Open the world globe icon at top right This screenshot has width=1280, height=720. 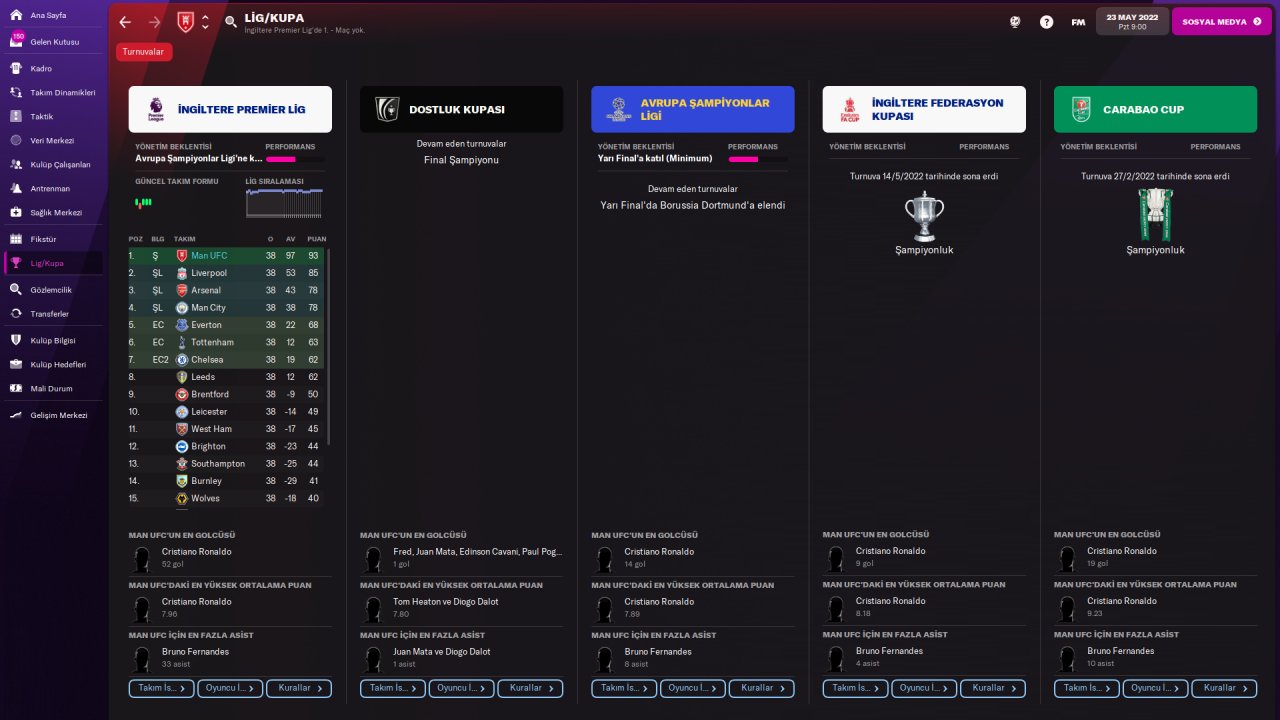1015,22
